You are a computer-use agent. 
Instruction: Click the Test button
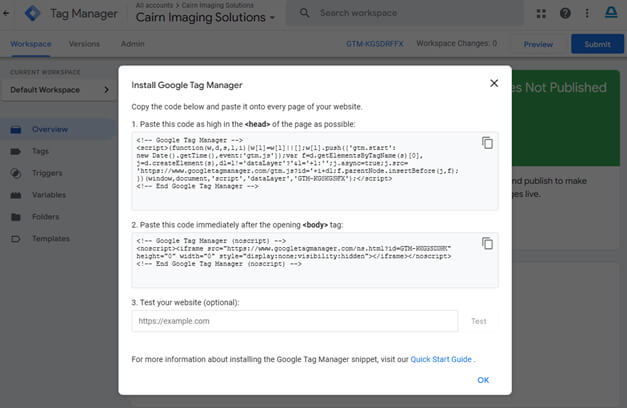[479, 321]
